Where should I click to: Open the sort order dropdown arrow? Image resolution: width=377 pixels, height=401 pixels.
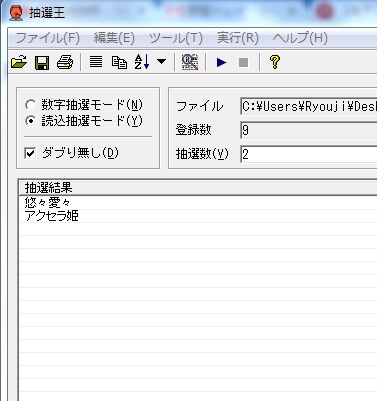161,62
